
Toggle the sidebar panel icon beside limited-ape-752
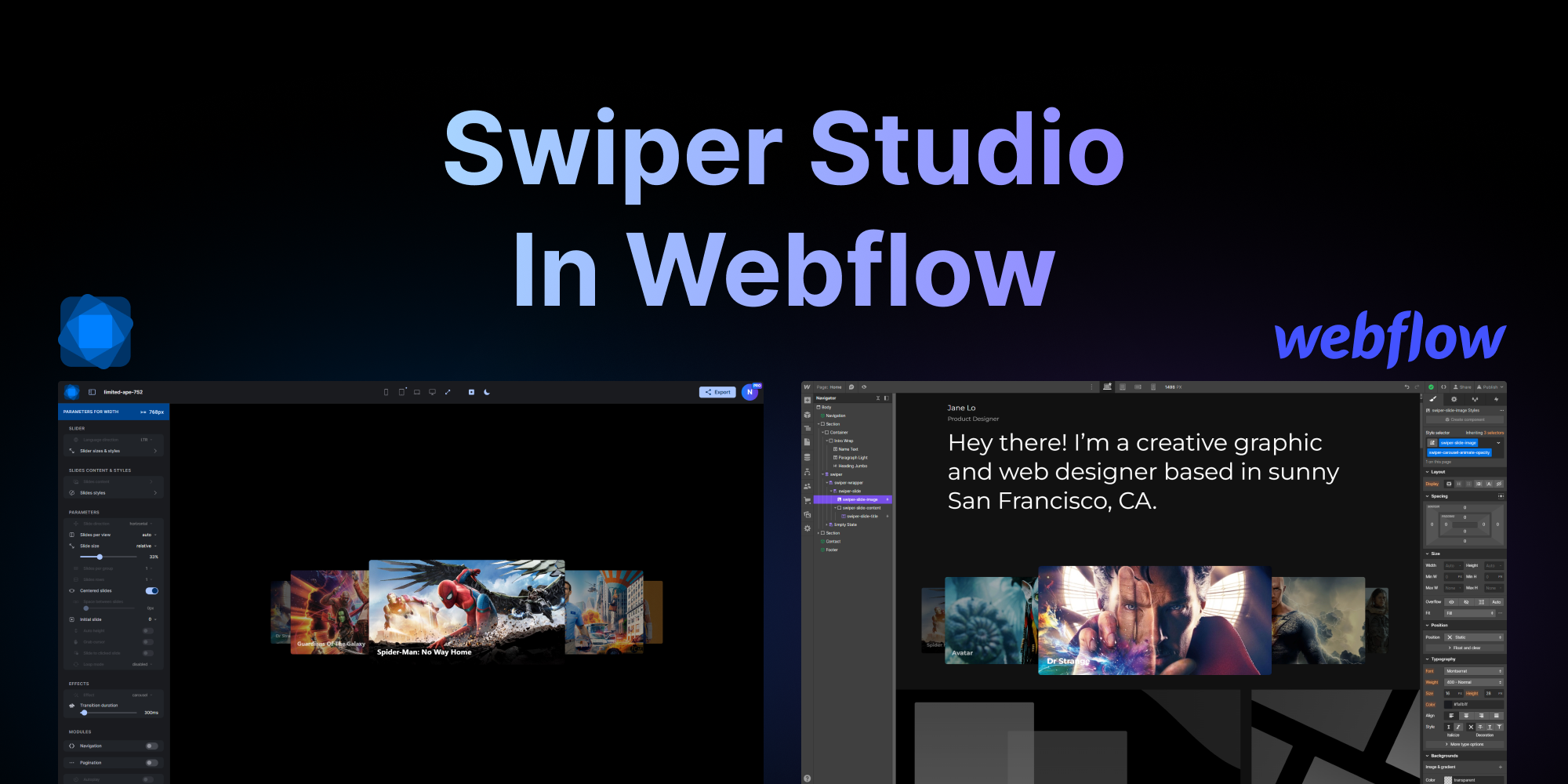pos(92,392)
